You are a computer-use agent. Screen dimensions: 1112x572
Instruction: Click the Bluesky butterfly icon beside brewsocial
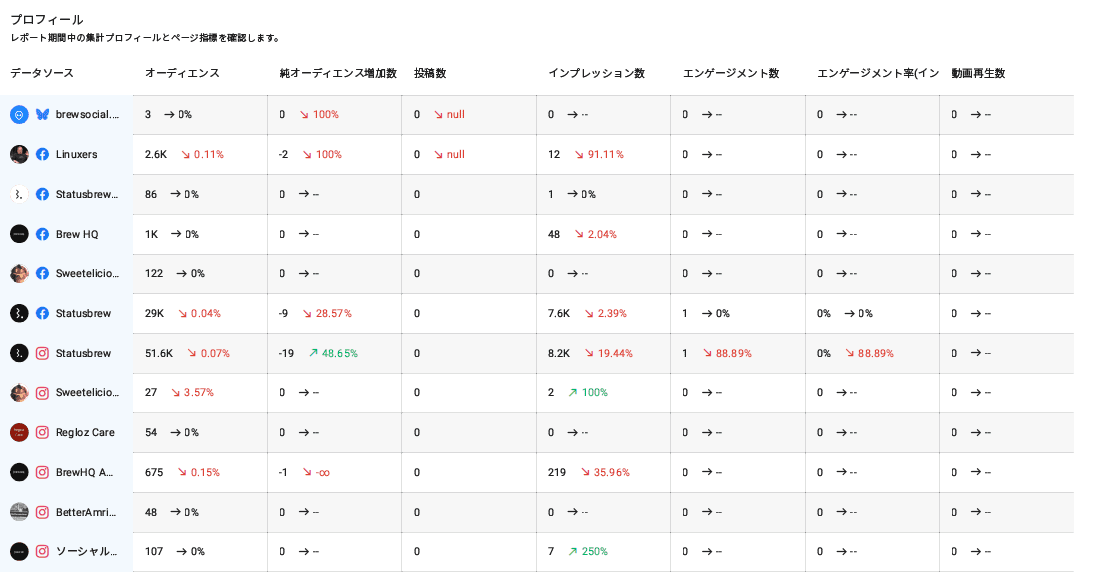pyautogui.click(x=42, y=115)
